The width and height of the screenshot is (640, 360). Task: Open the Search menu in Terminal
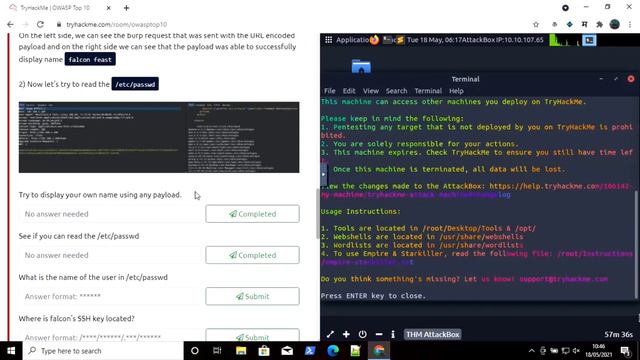point(396,91)
